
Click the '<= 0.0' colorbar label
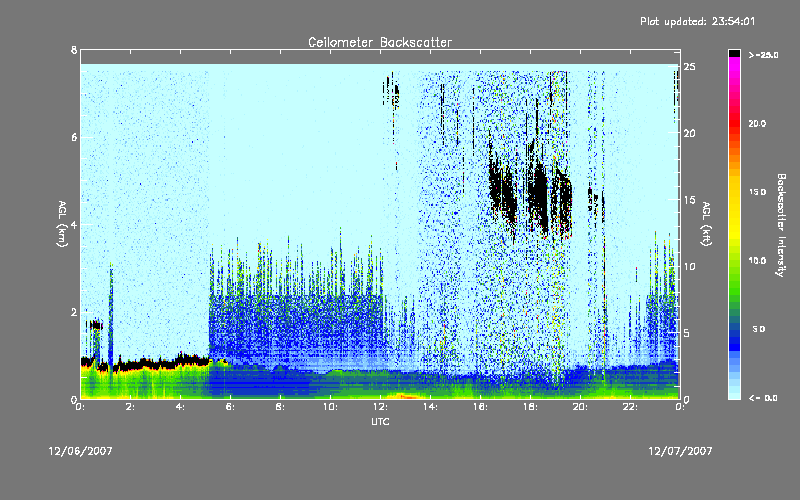763,398
